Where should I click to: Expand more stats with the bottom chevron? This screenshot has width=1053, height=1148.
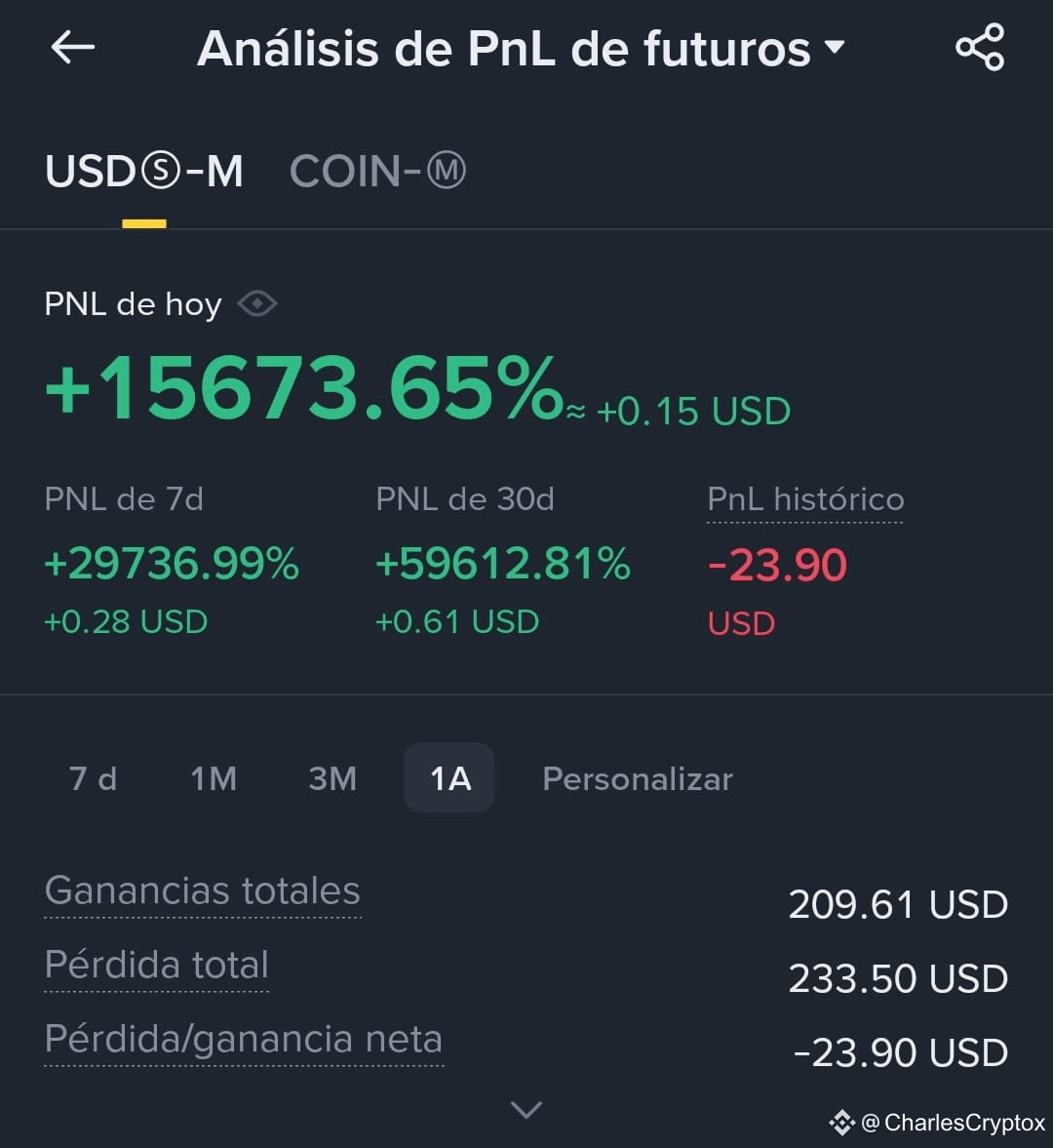point(526,1109)
